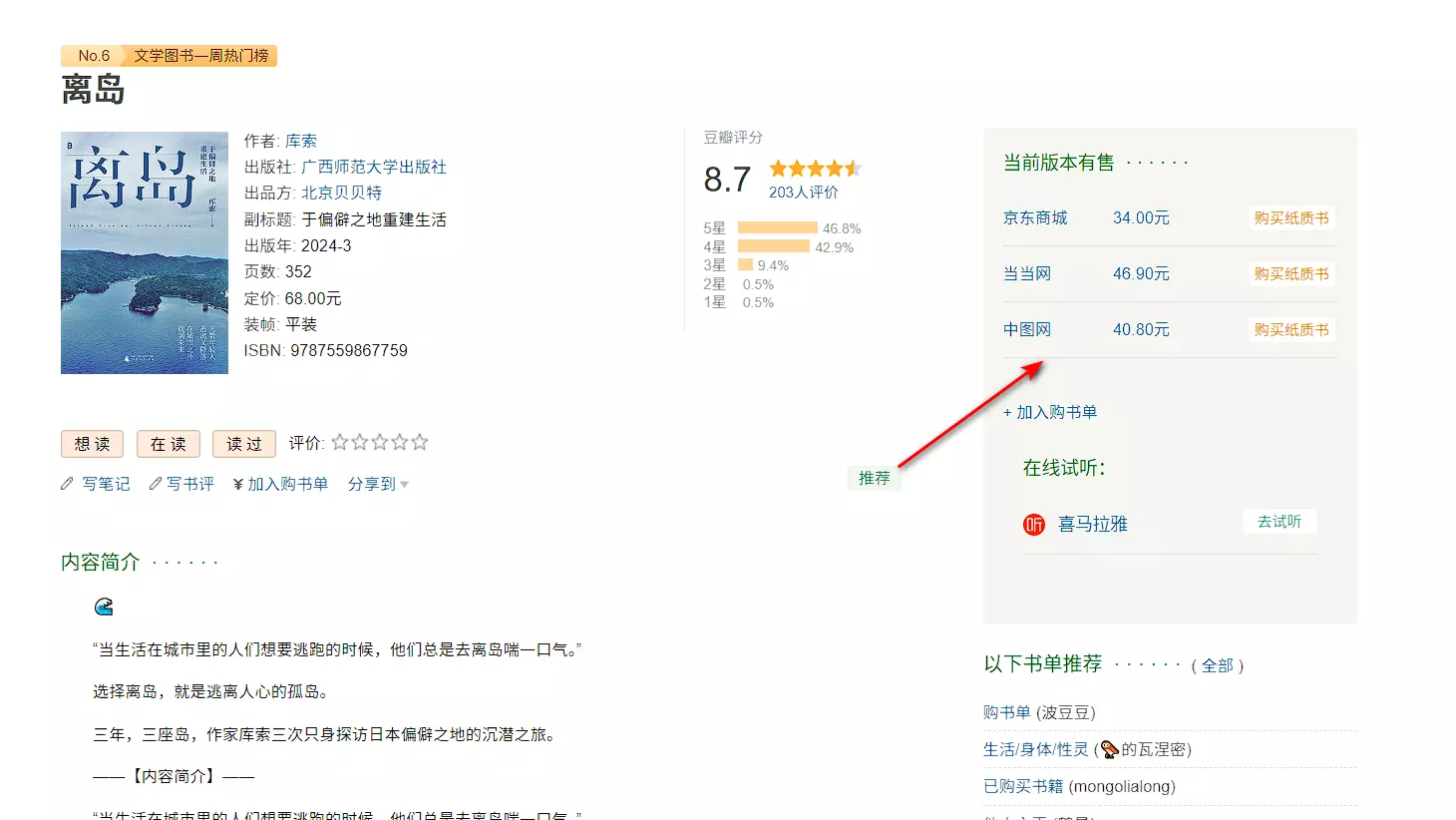Click + 加入购书单 in the sales panel
Screen dimensions: 1456x820
1050,412
